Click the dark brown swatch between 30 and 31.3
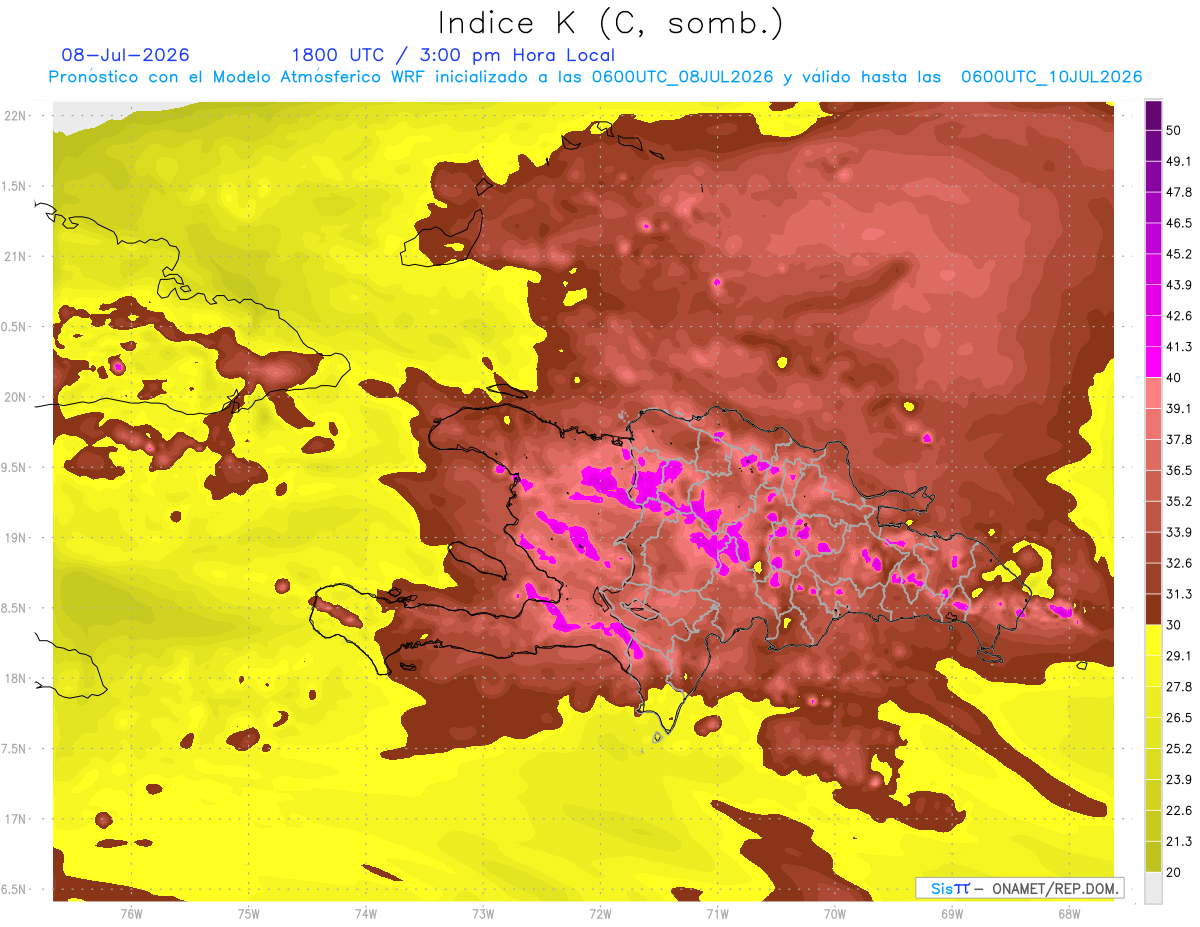Screen dimensions: 1200x927 tap(1153, 609)
